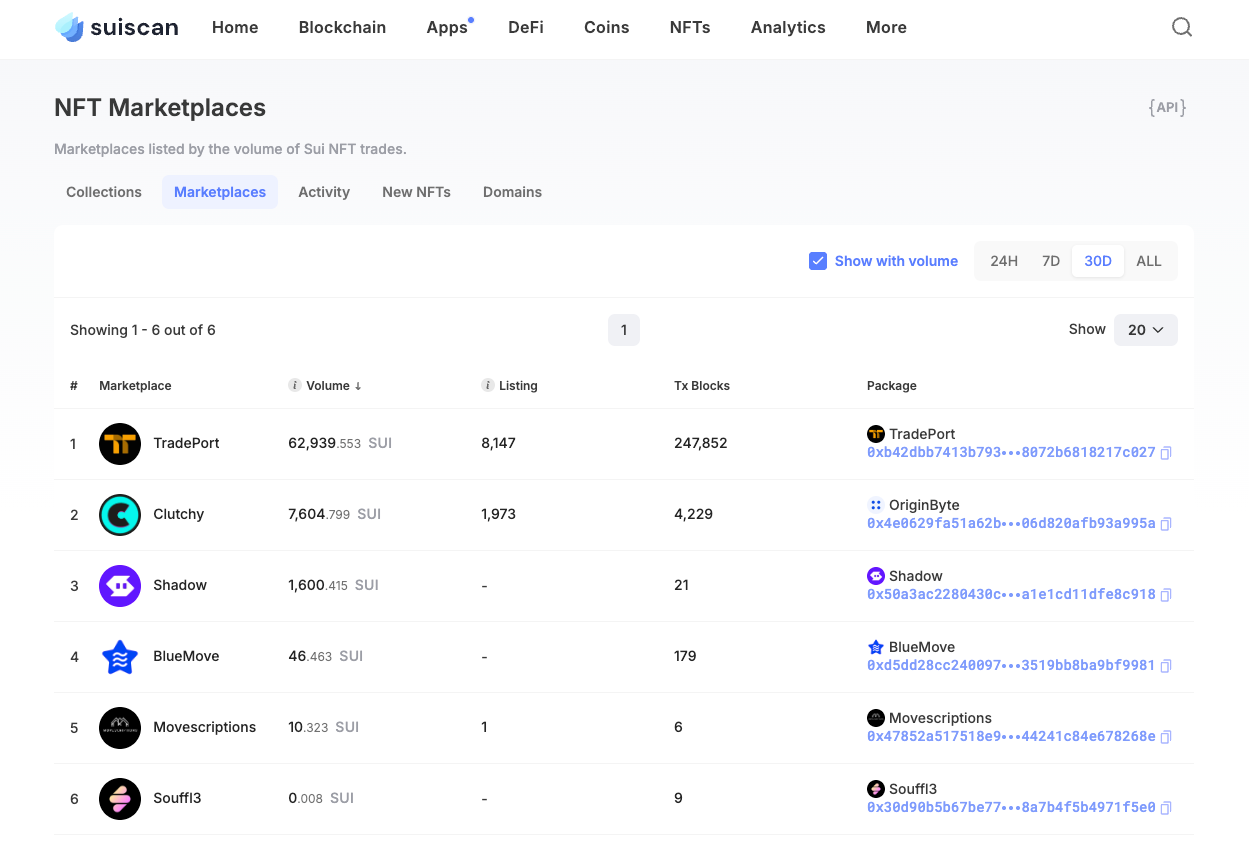
Task: Click the Movescriptions marketplace logo
Action: click(x=120, y=727)
